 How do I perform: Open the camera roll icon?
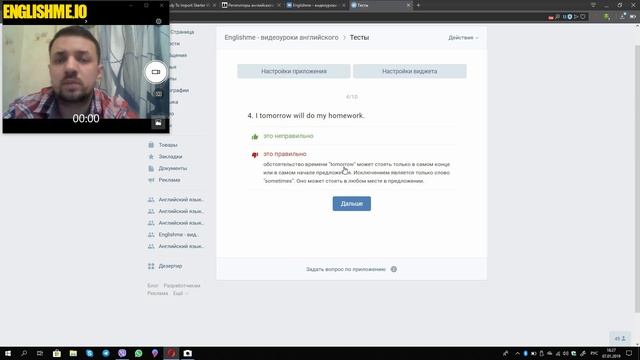pyautogui.click(x=158, y=123)
